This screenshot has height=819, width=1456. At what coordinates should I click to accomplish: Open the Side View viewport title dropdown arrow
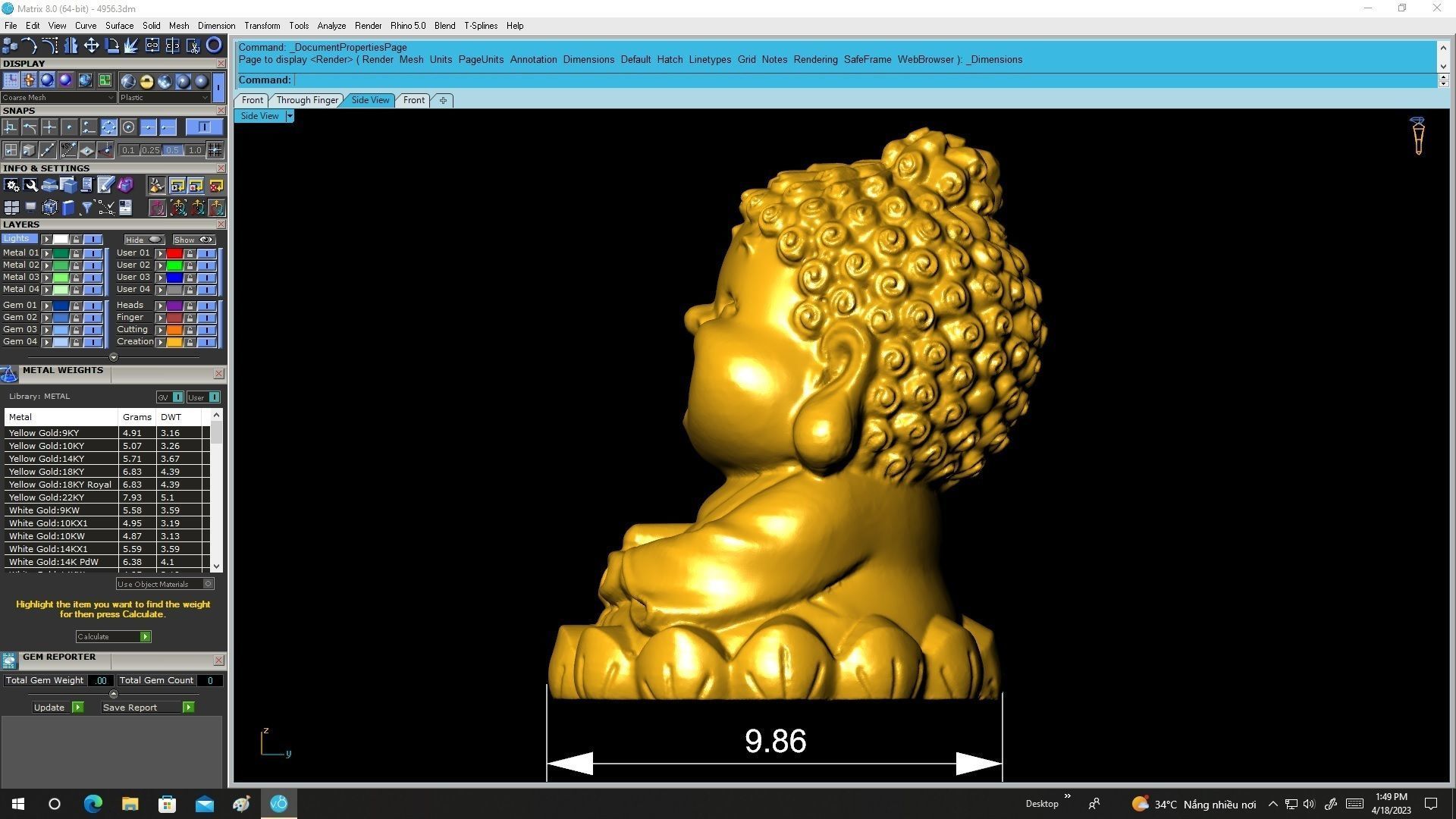[x=289, y=116]
